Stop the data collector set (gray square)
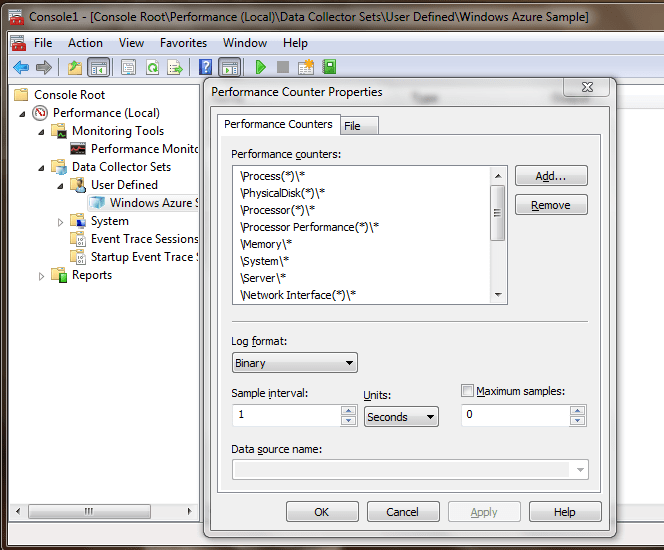Image resolution: width=664 pixels, height=550 pixels. pyautogui.click(x=282, y=67)
